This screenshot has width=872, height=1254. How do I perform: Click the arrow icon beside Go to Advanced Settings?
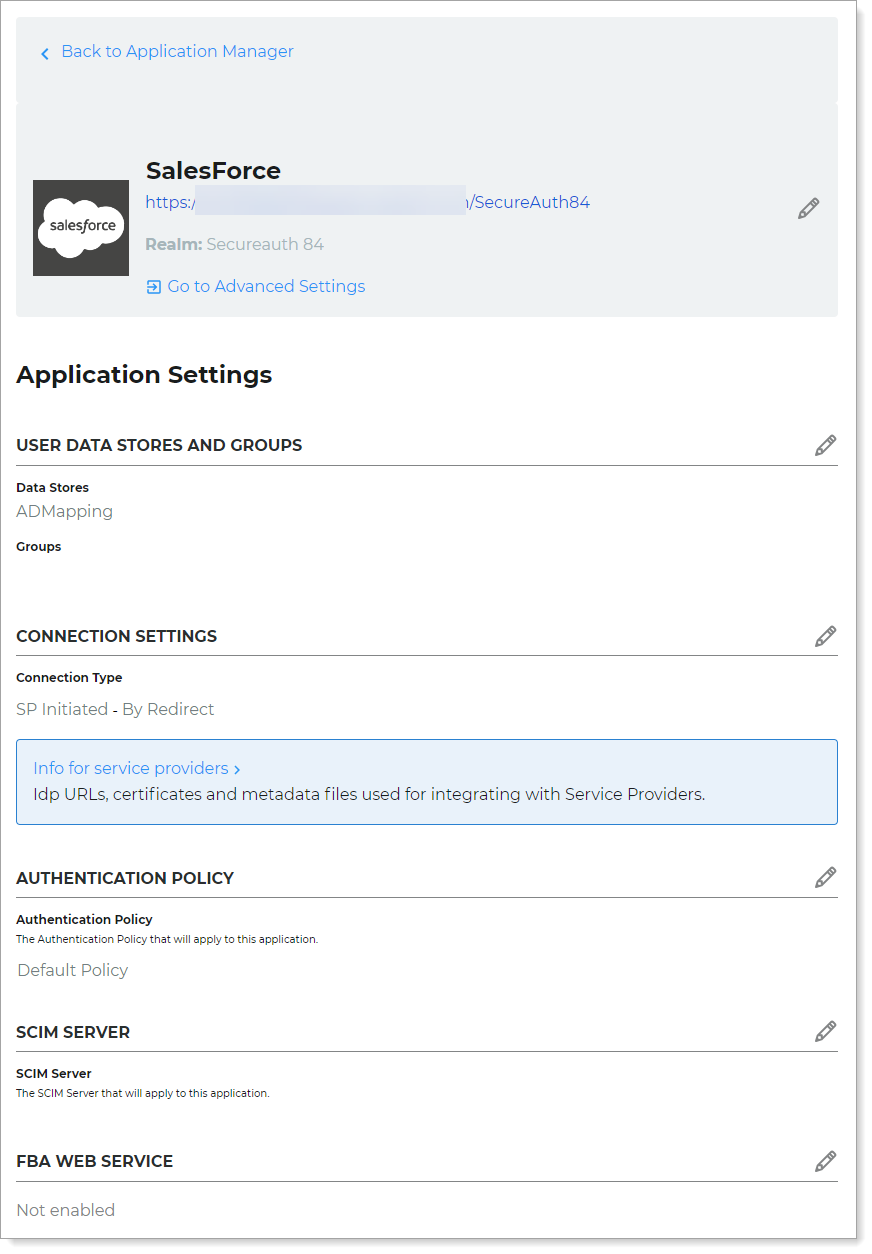[152, 287]
